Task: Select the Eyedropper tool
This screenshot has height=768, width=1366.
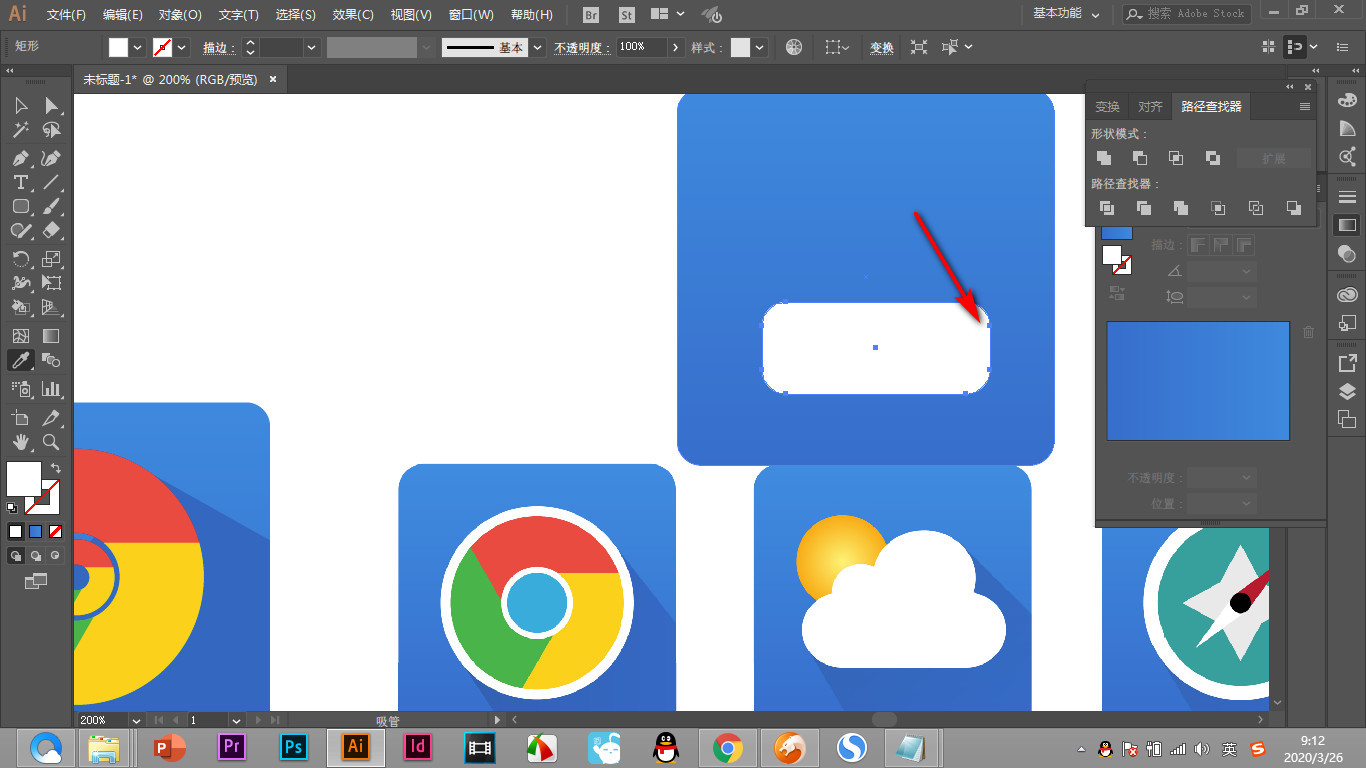Action: 20,360
